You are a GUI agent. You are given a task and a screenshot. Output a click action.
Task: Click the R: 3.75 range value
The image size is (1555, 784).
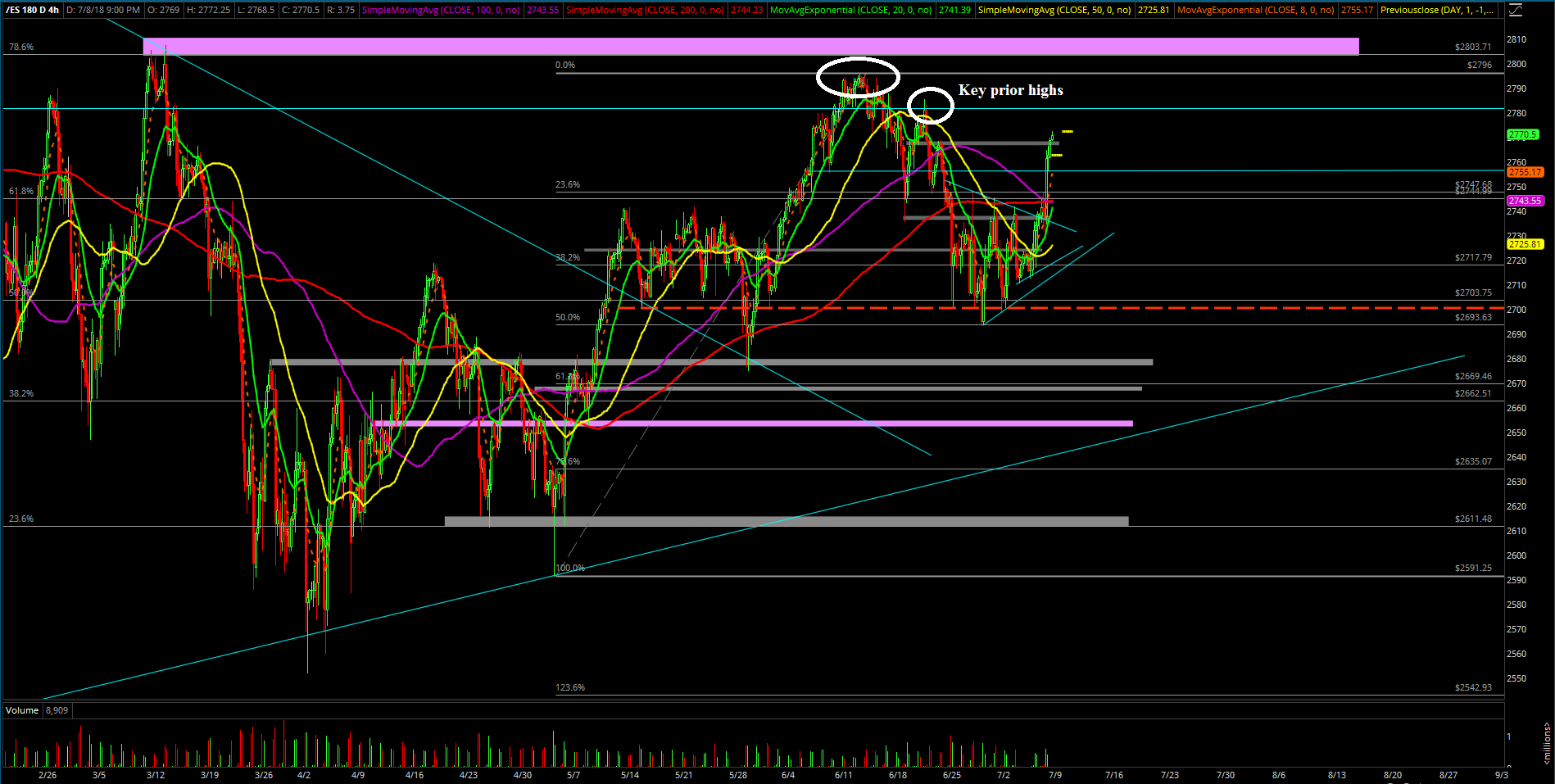click(340, 10)
